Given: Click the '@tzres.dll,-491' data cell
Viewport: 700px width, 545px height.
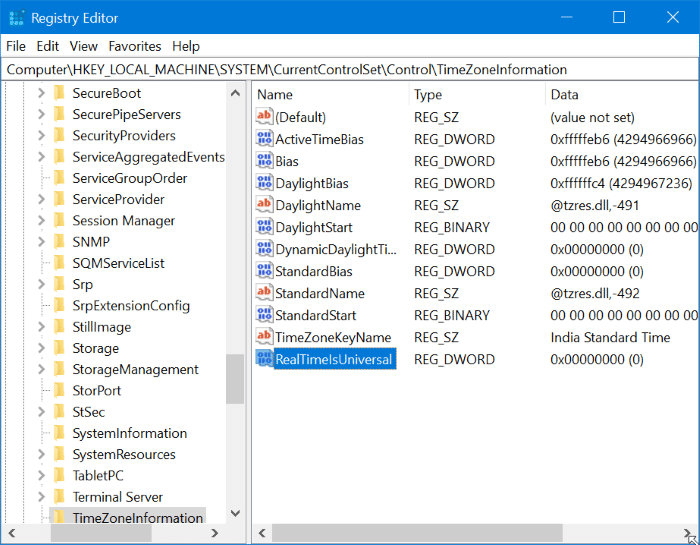Looking at the screenshot, I should (x=595, y=205).
